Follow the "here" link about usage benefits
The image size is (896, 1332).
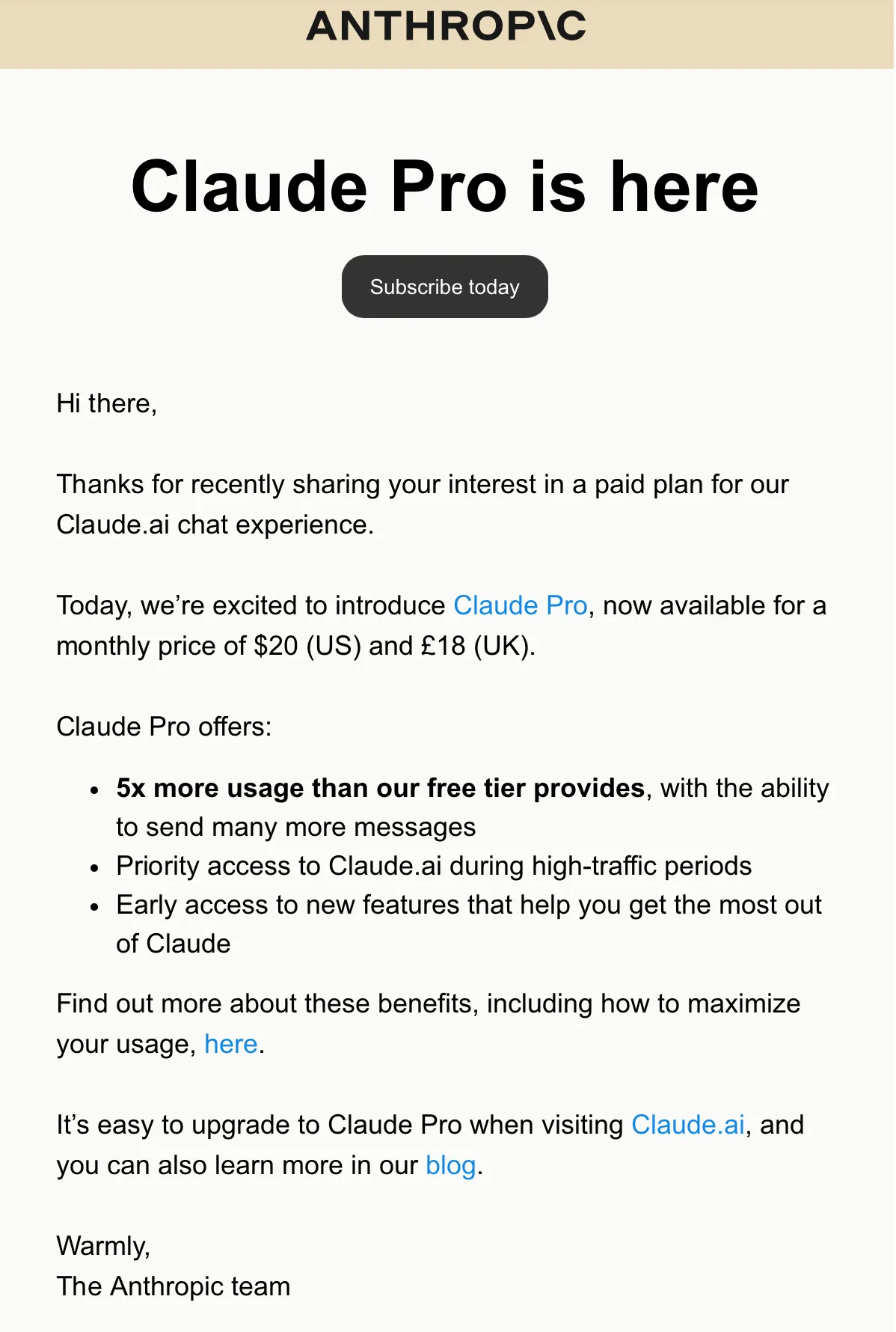pos(230,1044)
